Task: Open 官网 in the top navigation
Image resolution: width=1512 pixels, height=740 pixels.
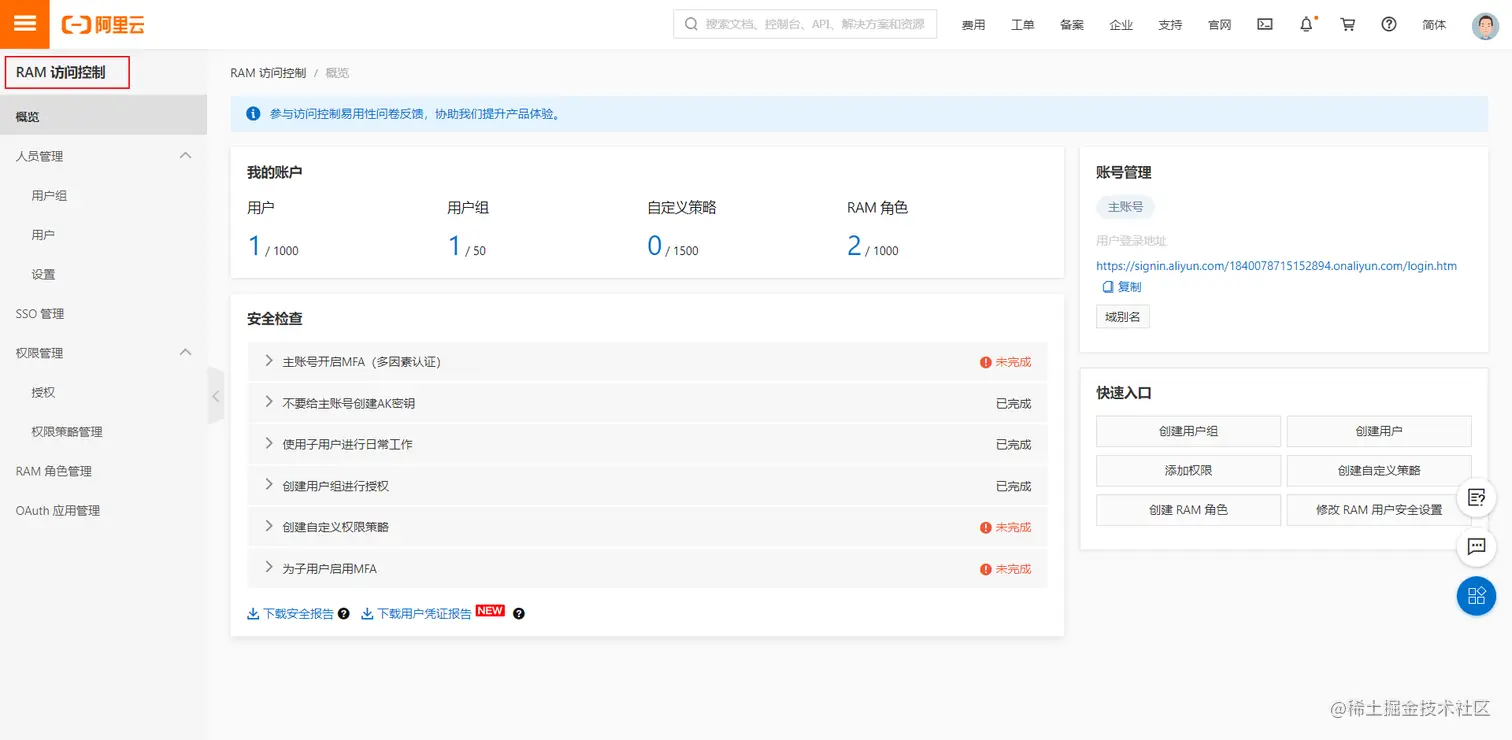Action: click(x=1220, y=25)
